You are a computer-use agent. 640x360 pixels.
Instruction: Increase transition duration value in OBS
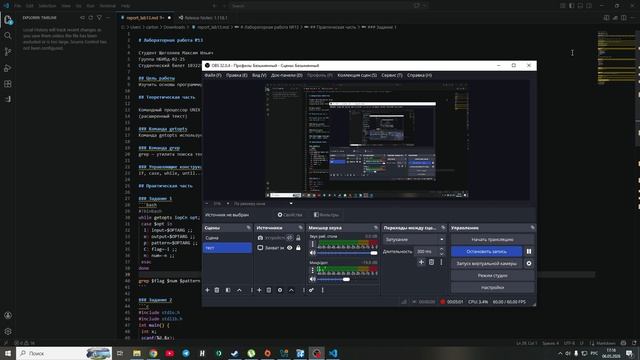[442, 249]
